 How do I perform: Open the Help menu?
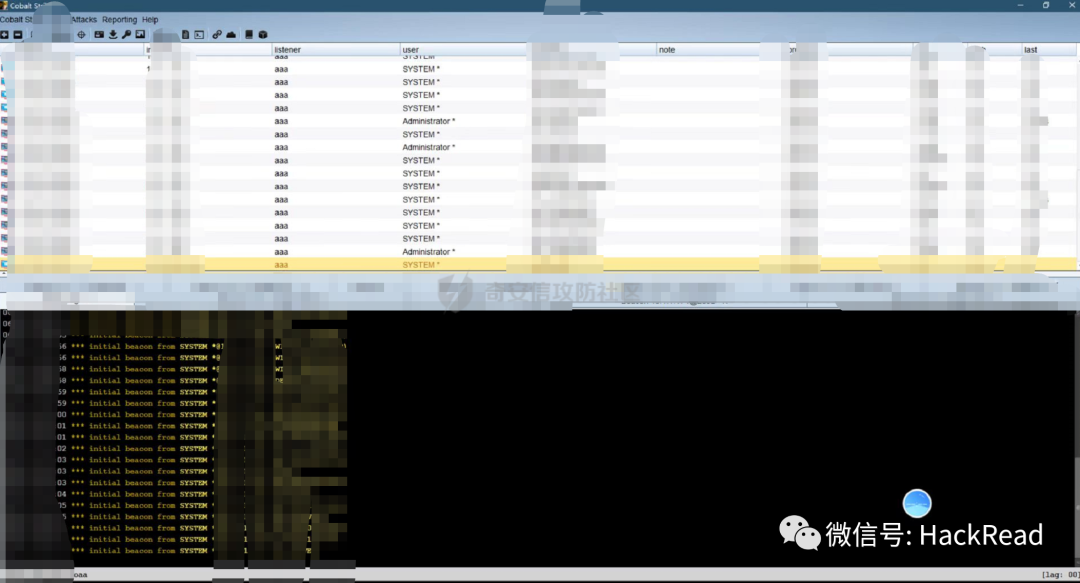point(150,19)
